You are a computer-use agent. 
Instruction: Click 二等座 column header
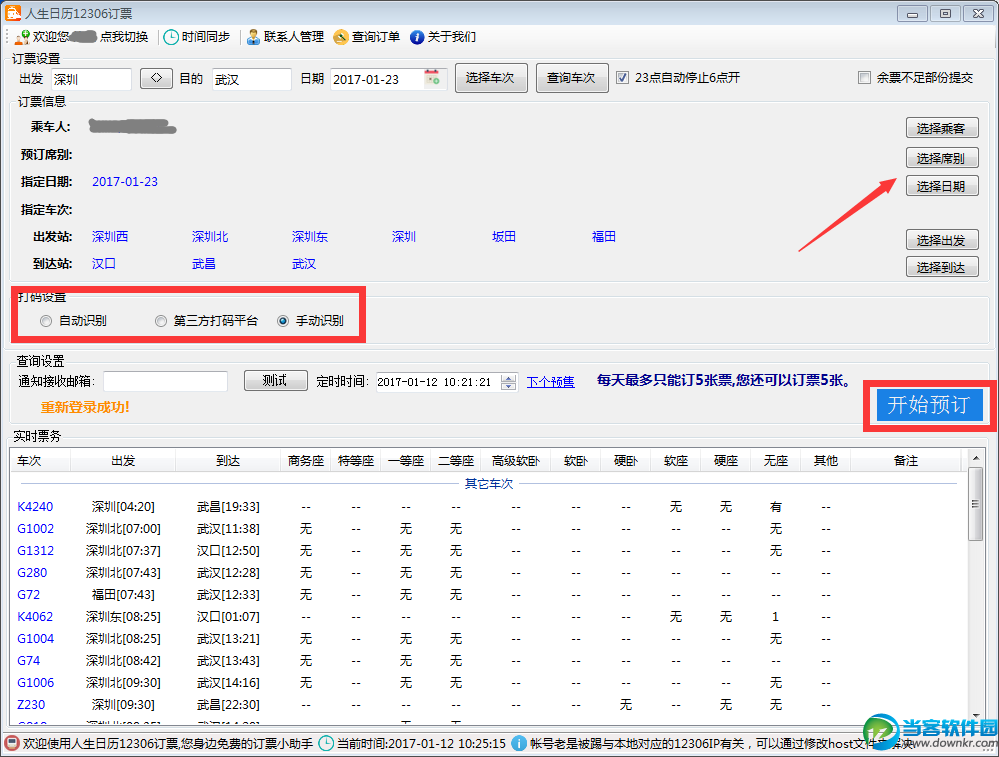(x=456, y=460)
